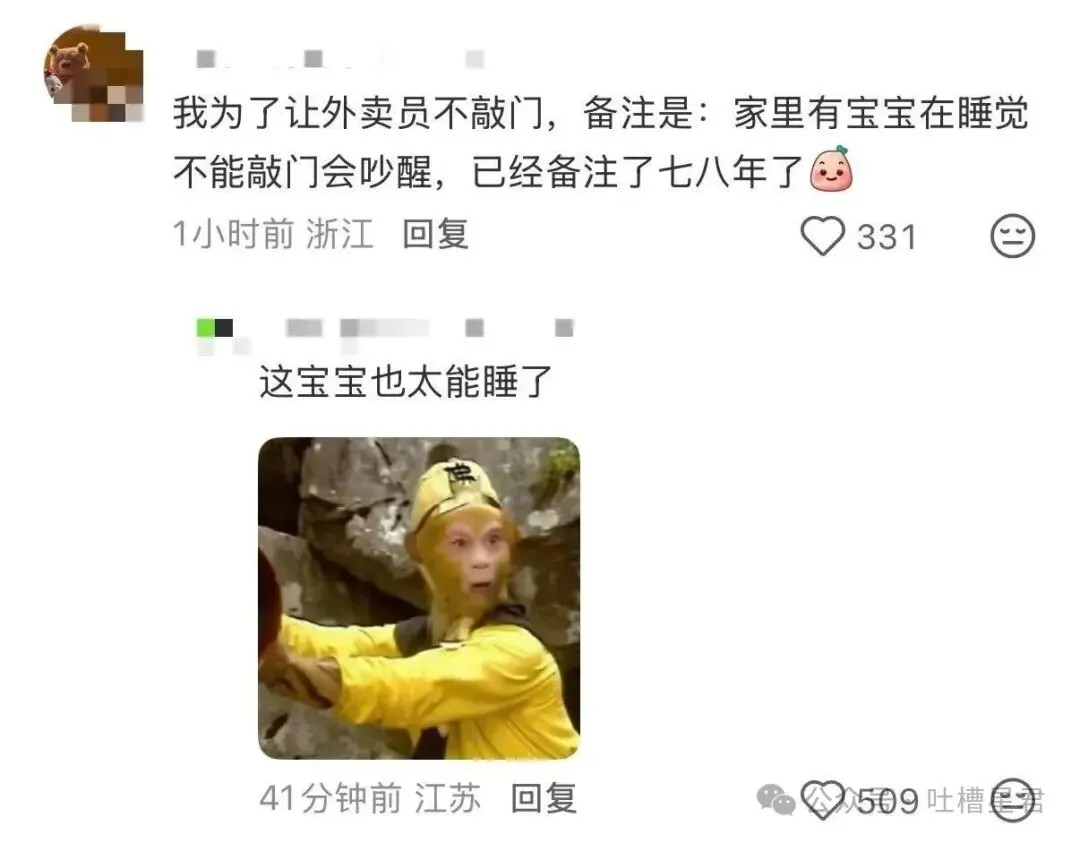Click the 1小时前 timestamp
1080x843 pixels.
(x=233, y=234)
